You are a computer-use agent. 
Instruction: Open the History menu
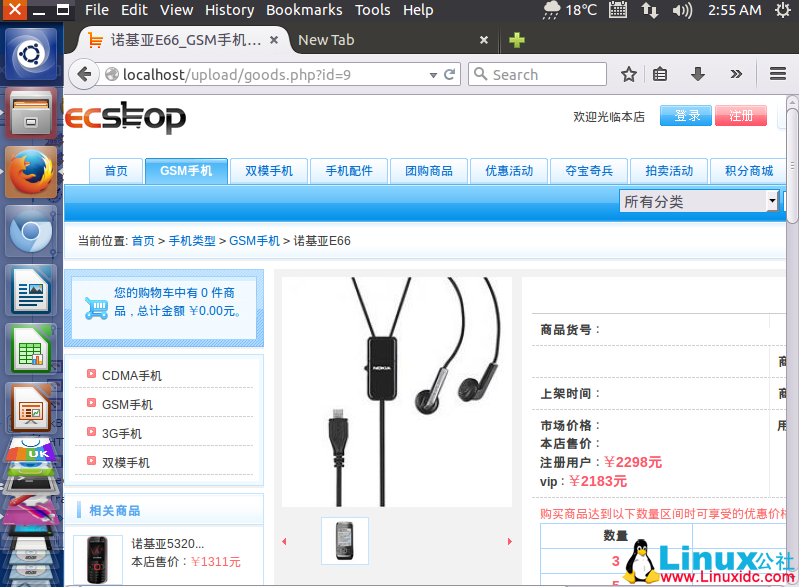click(229, 10)
